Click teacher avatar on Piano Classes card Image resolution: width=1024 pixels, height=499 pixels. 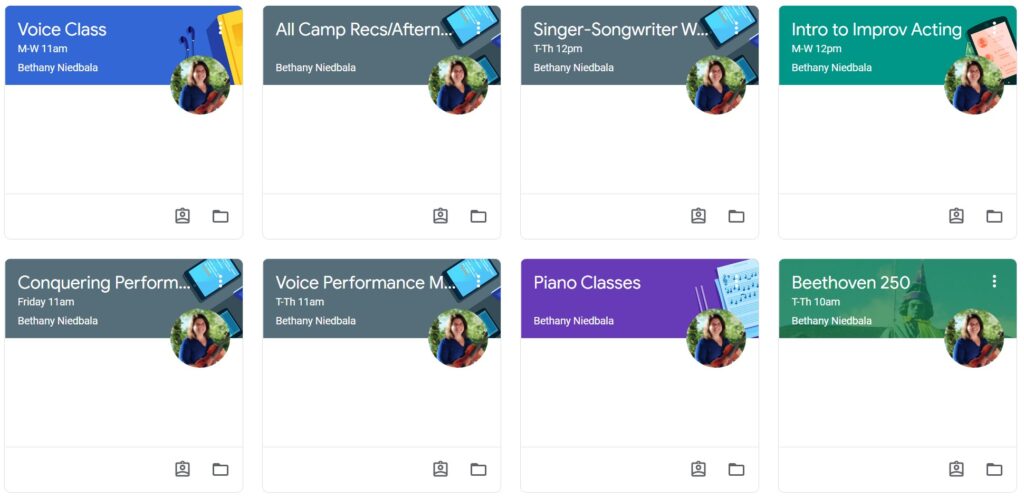[716, 338]
